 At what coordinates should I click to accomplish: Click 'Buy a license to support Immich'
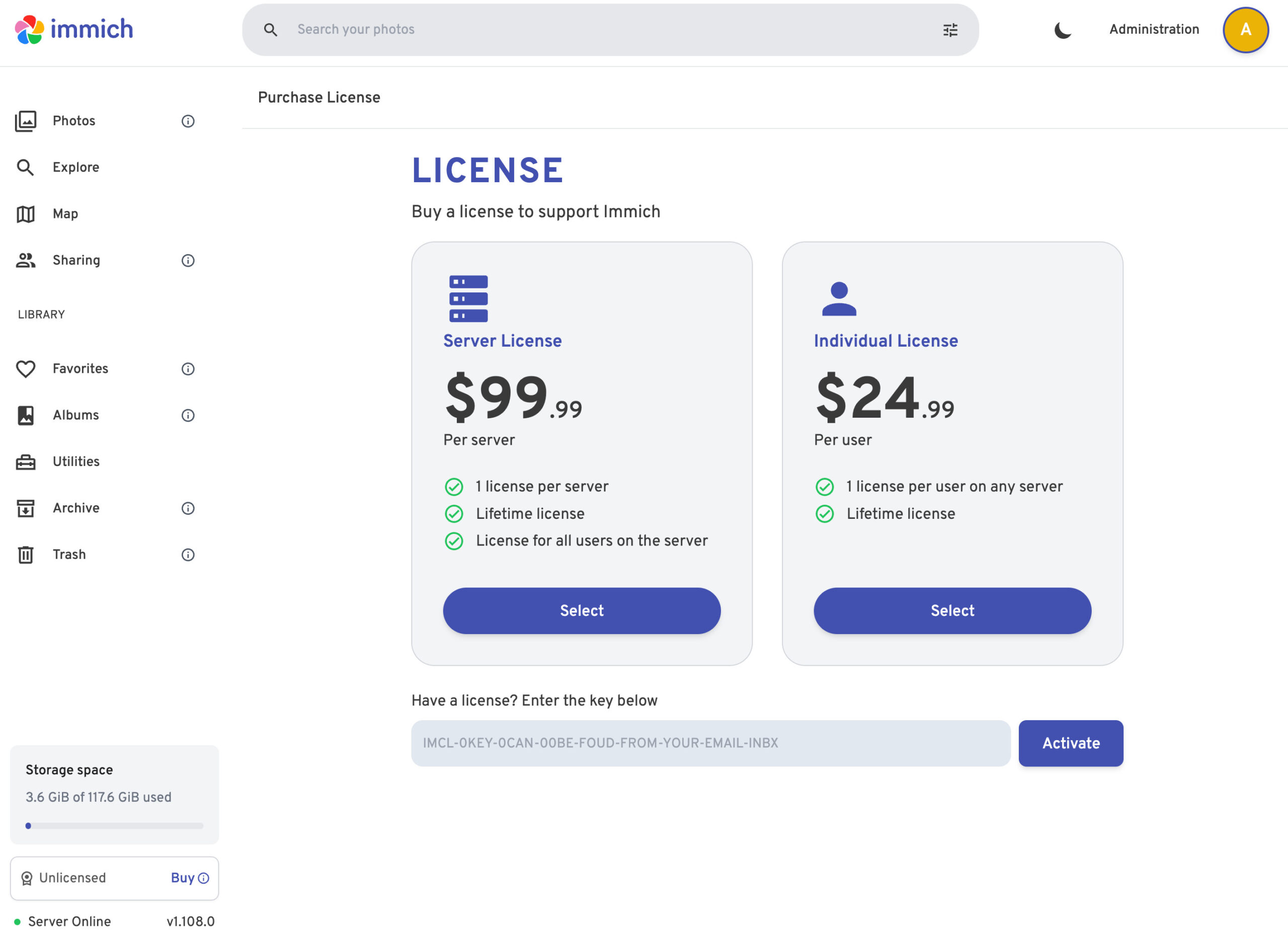click(x=535, y=211)
